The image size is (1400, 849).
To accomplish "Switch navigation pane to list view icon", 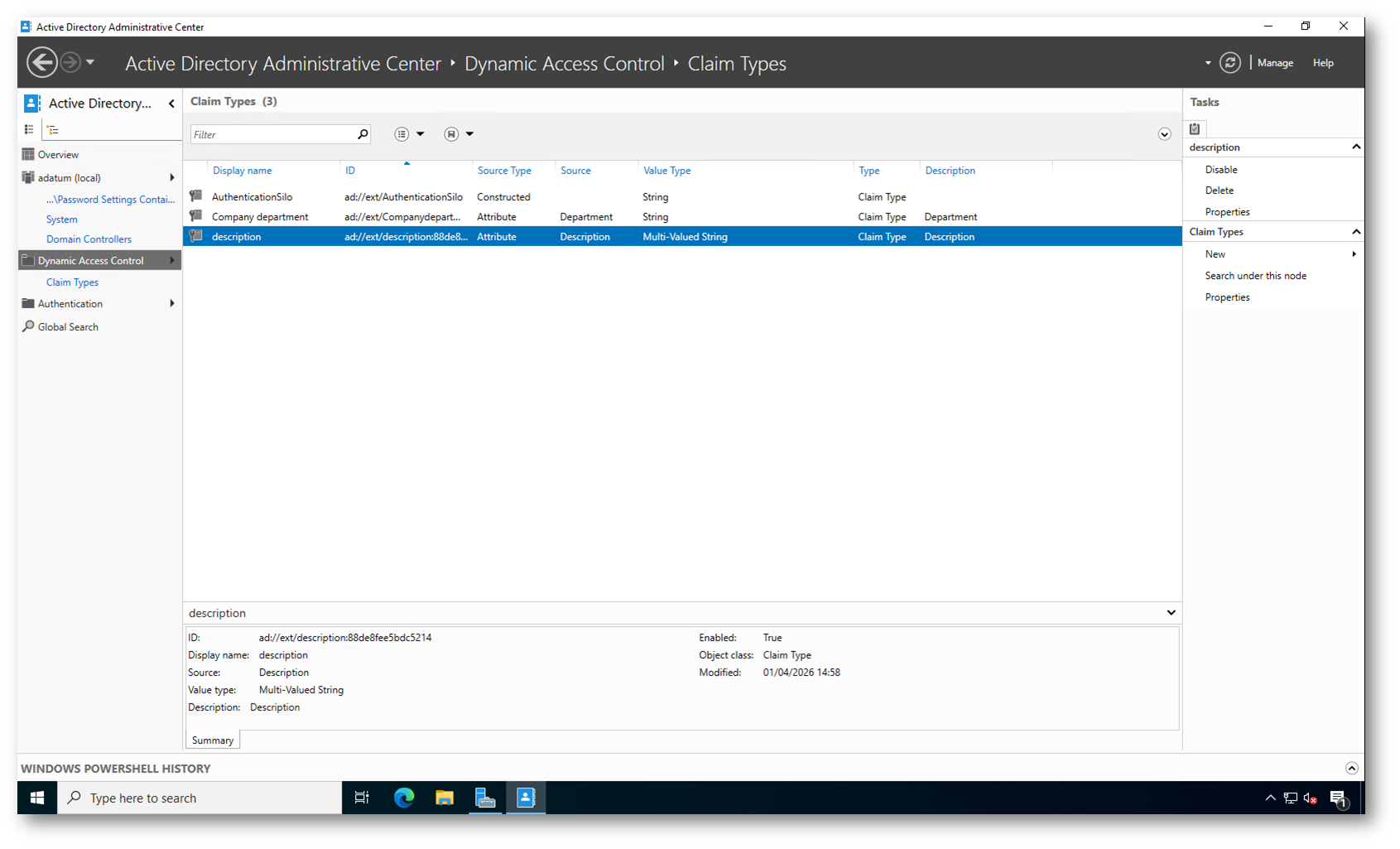I will click(x=29, y=129).
